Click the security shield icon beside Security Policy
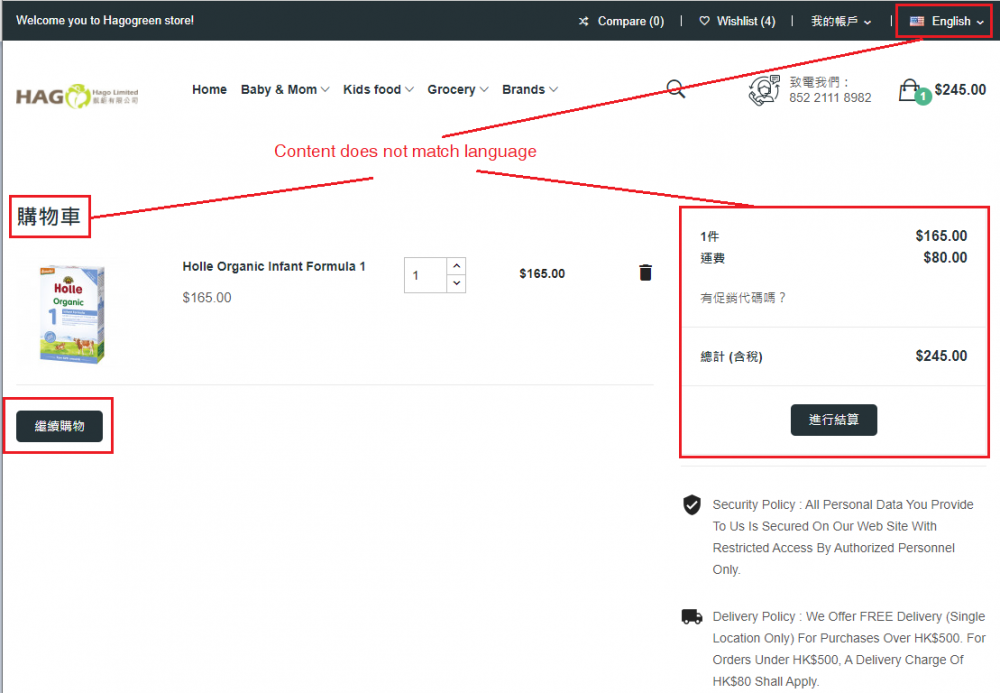 pos(692,505)
